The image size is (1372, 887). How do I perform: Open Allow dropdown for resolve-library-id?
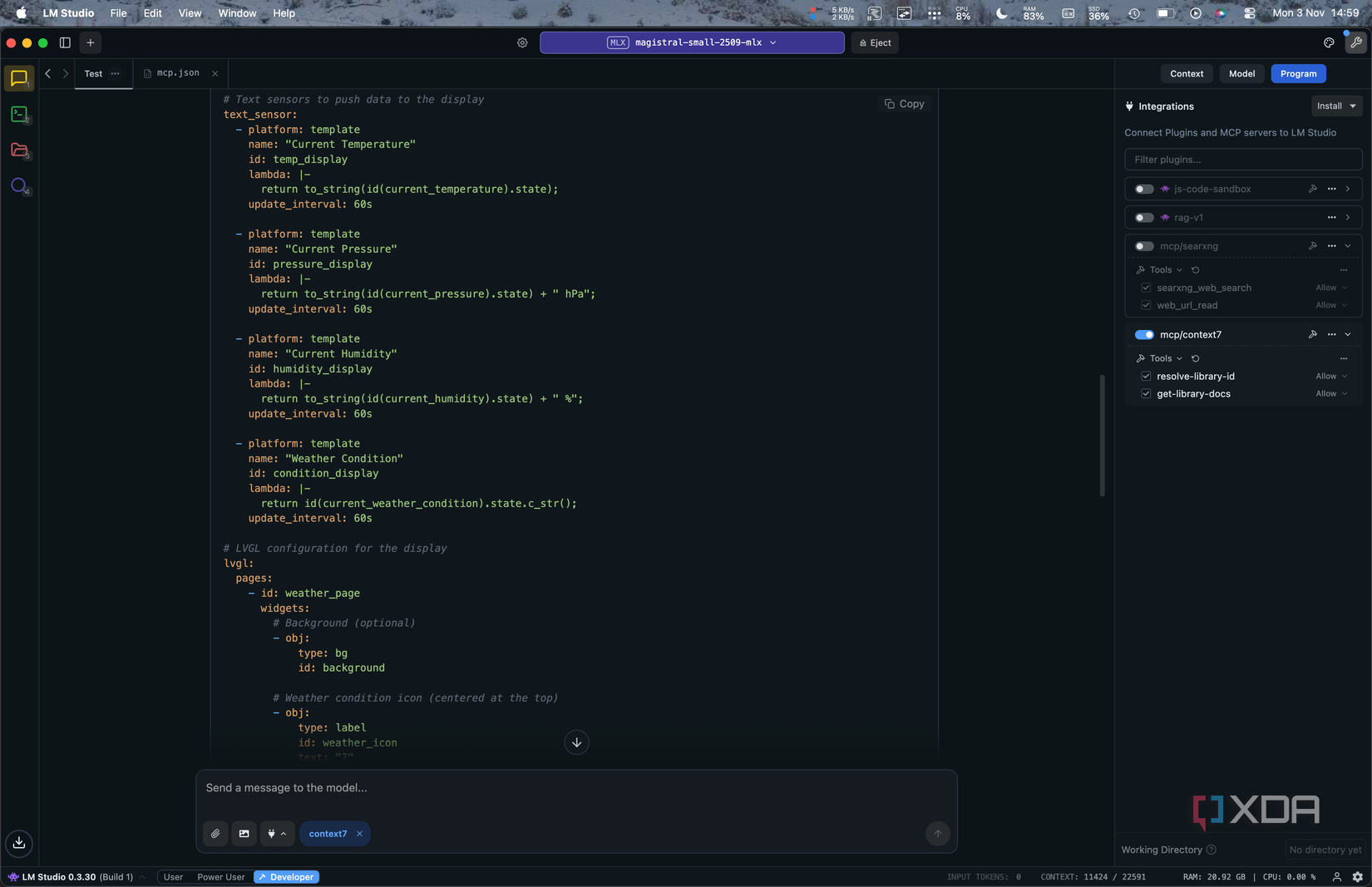click(1331, 376)
